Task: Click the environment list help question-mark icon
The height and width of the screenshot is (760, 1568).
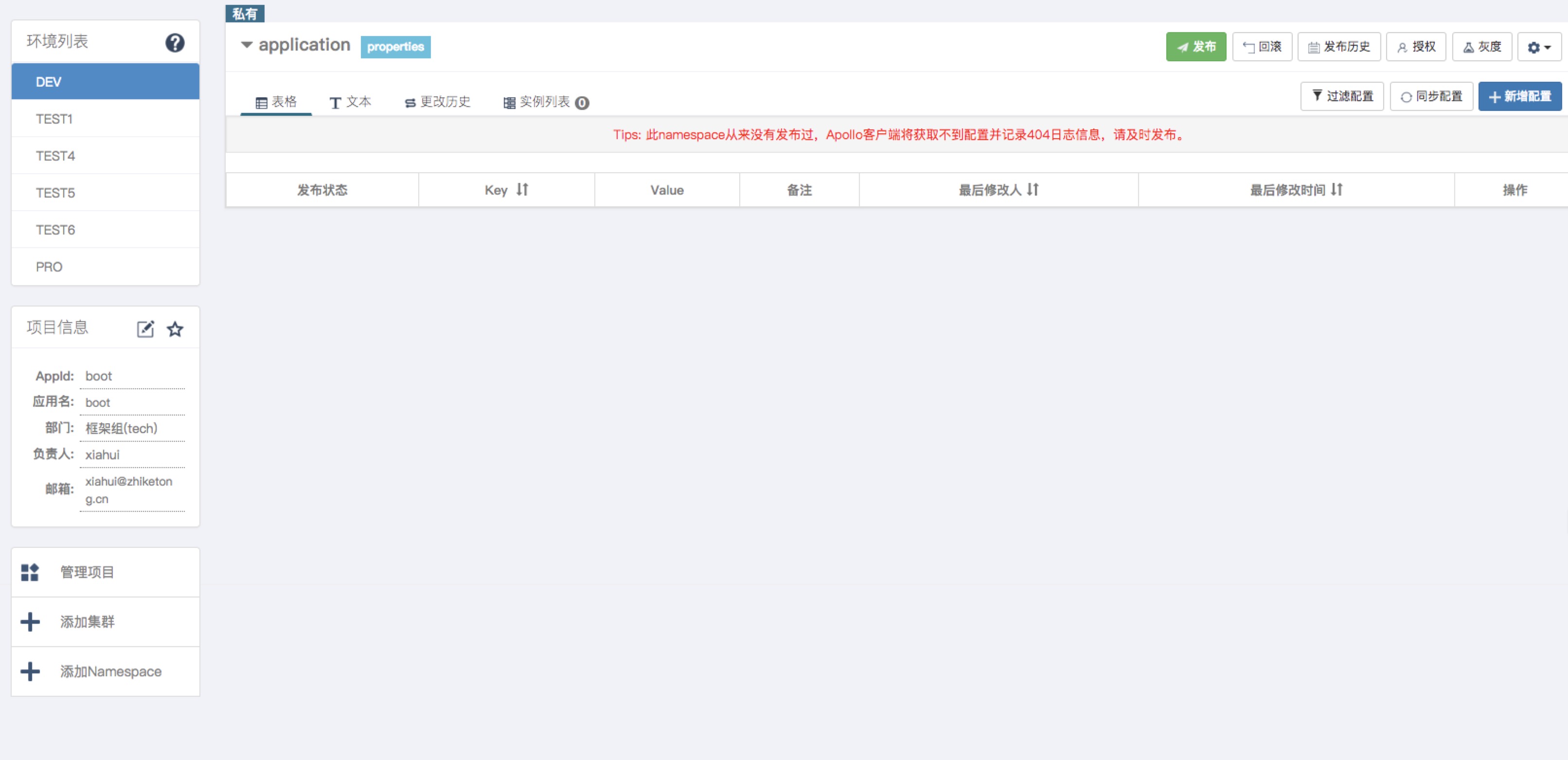Action: point(175,43)
